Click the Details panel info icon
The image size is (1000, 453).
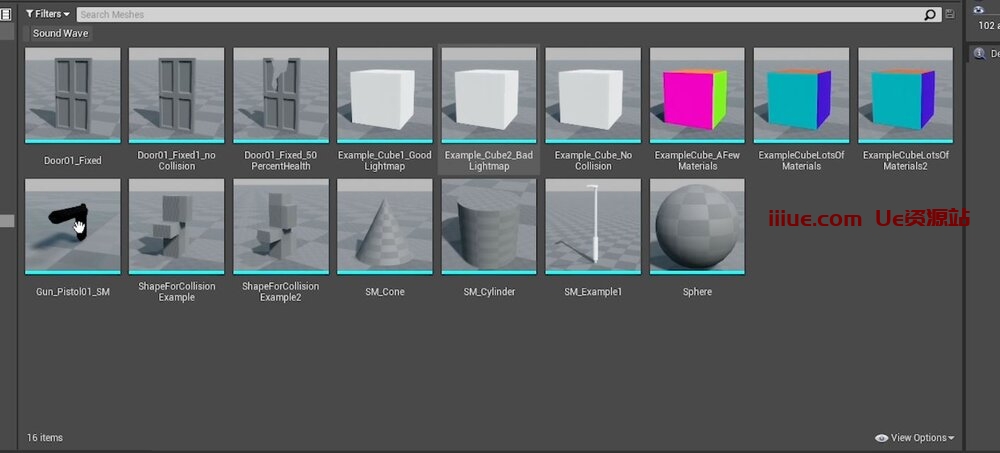pyautogui.click(x=980, y=53)
